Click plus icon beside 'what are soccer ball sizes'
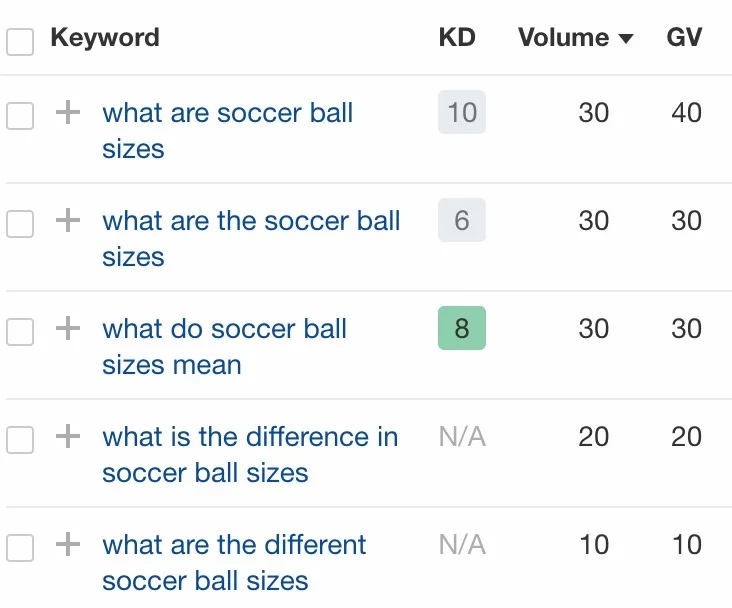 (x=67, y=113)
